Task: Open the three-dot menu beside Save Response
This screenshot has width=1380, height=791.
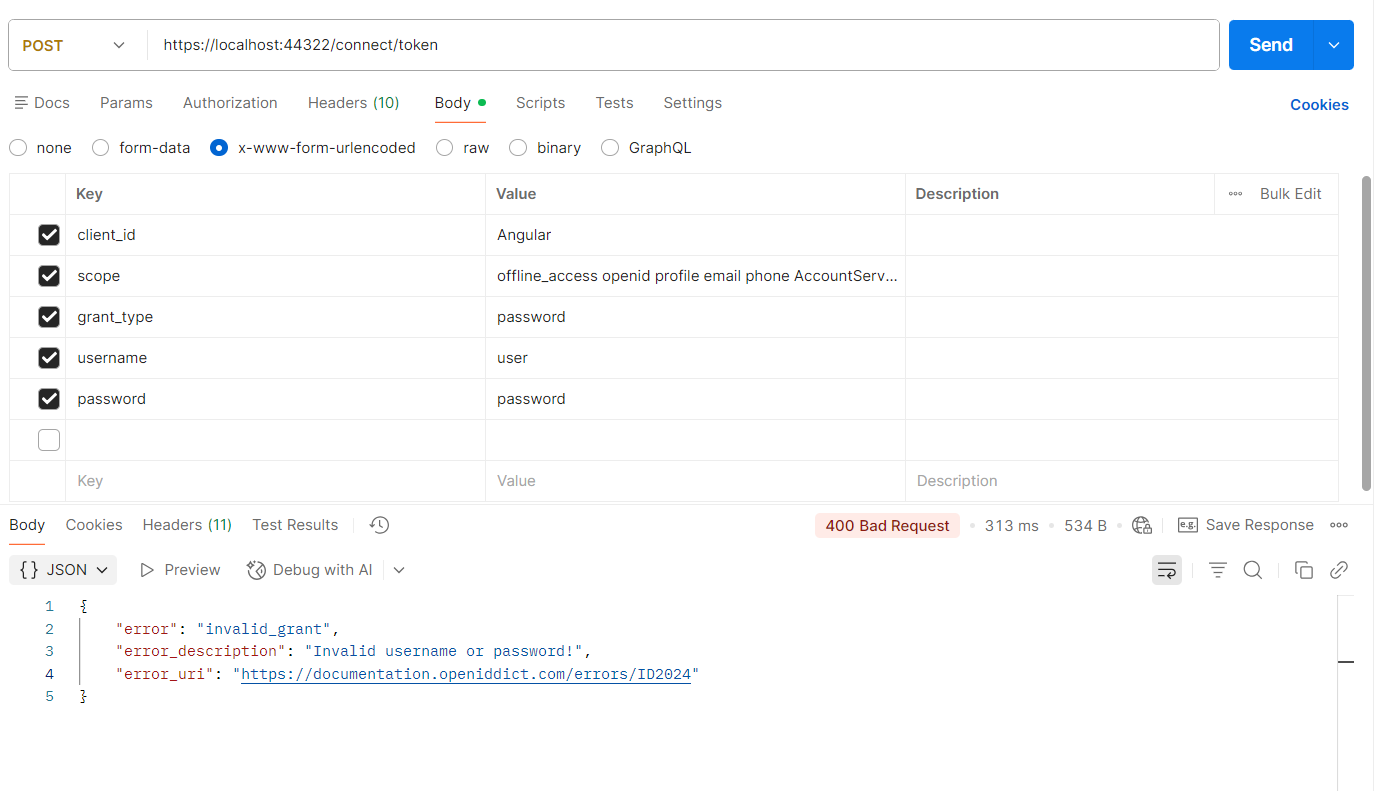Action: (1339, 525)
